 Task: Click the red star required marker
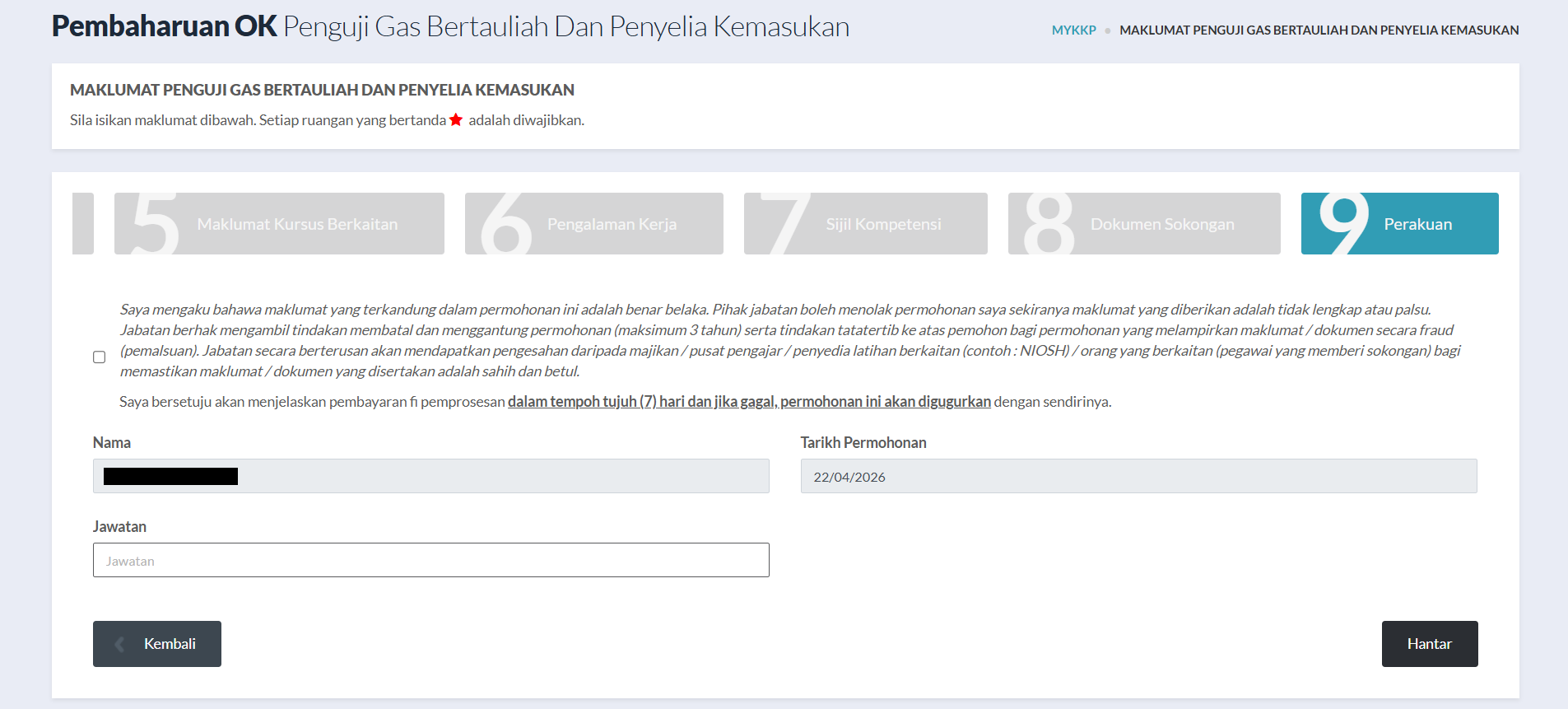pyautogui.click(x=456, y=120)
